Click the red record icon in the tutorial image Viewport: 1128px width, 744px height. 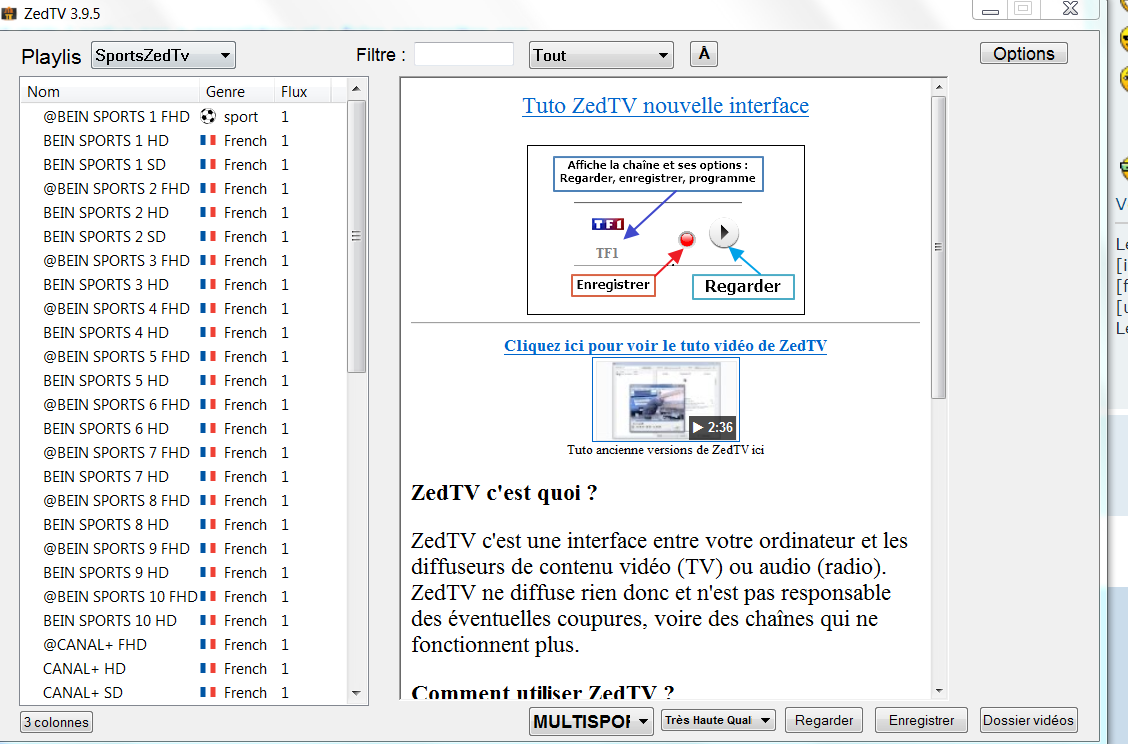[x=687, y=239]
